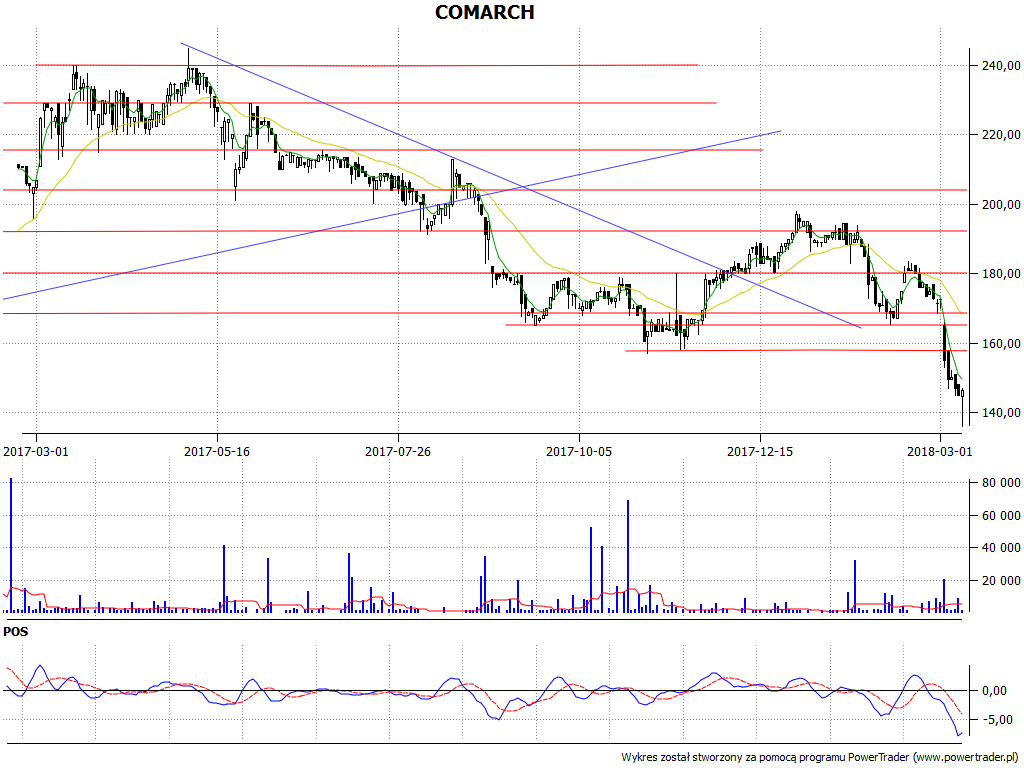This screenshot has width=1024, height=768.
Task: Select the 200,00 price axis label
Action: [x=1001, y=204]
